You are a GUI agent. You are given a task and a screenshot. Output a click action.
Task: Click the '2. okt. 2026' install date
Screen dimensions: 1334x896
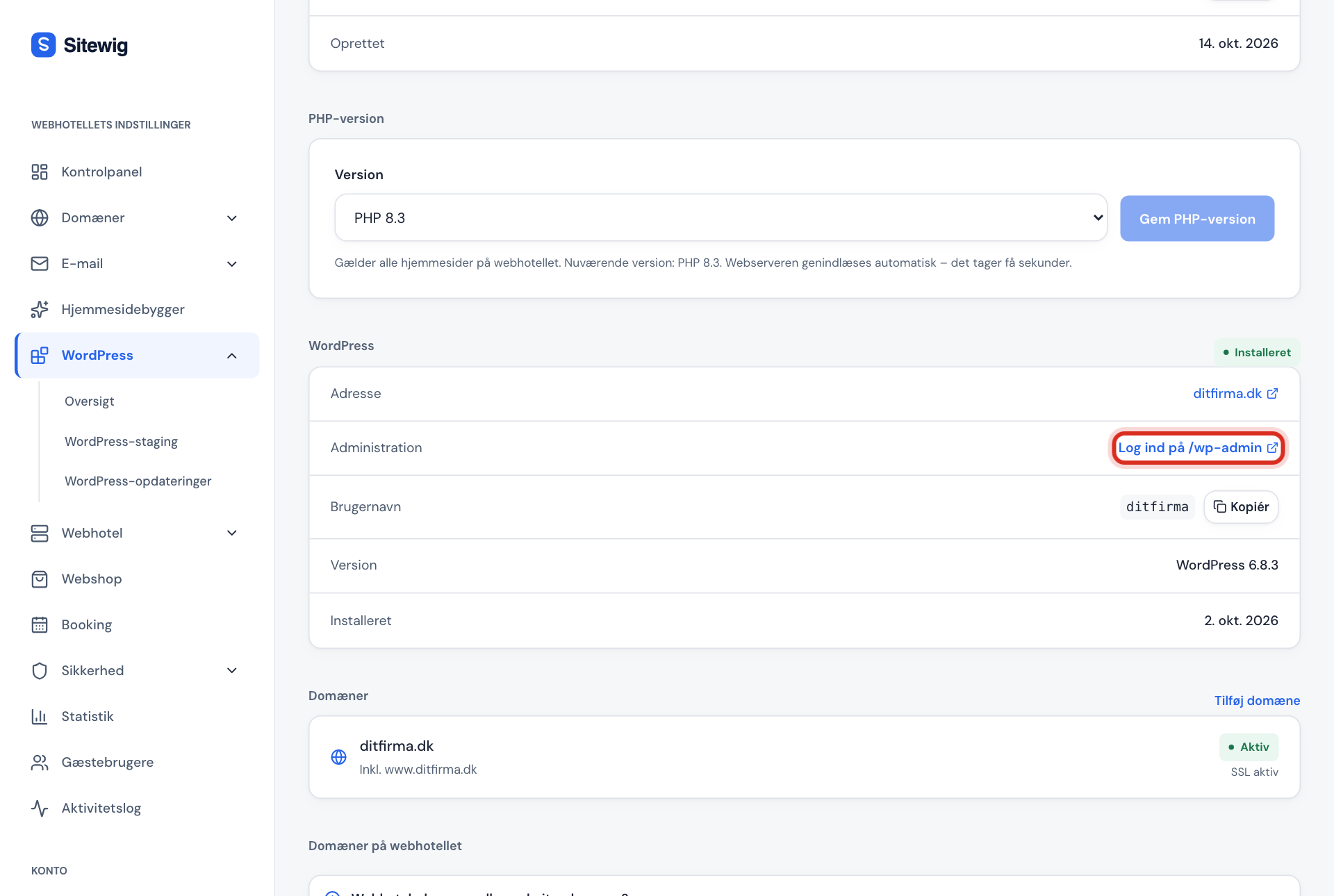click(1241, 620)
